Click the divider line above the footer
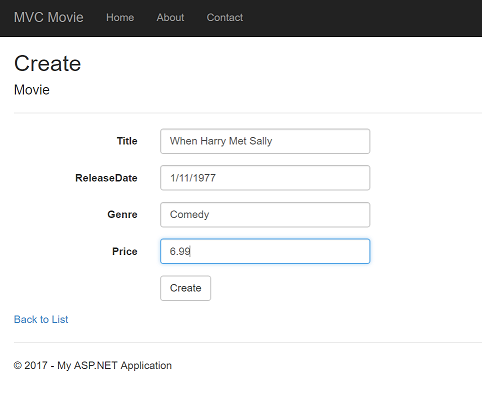Image resolution: width=482 pixels, height=402 pixels. 248,342
